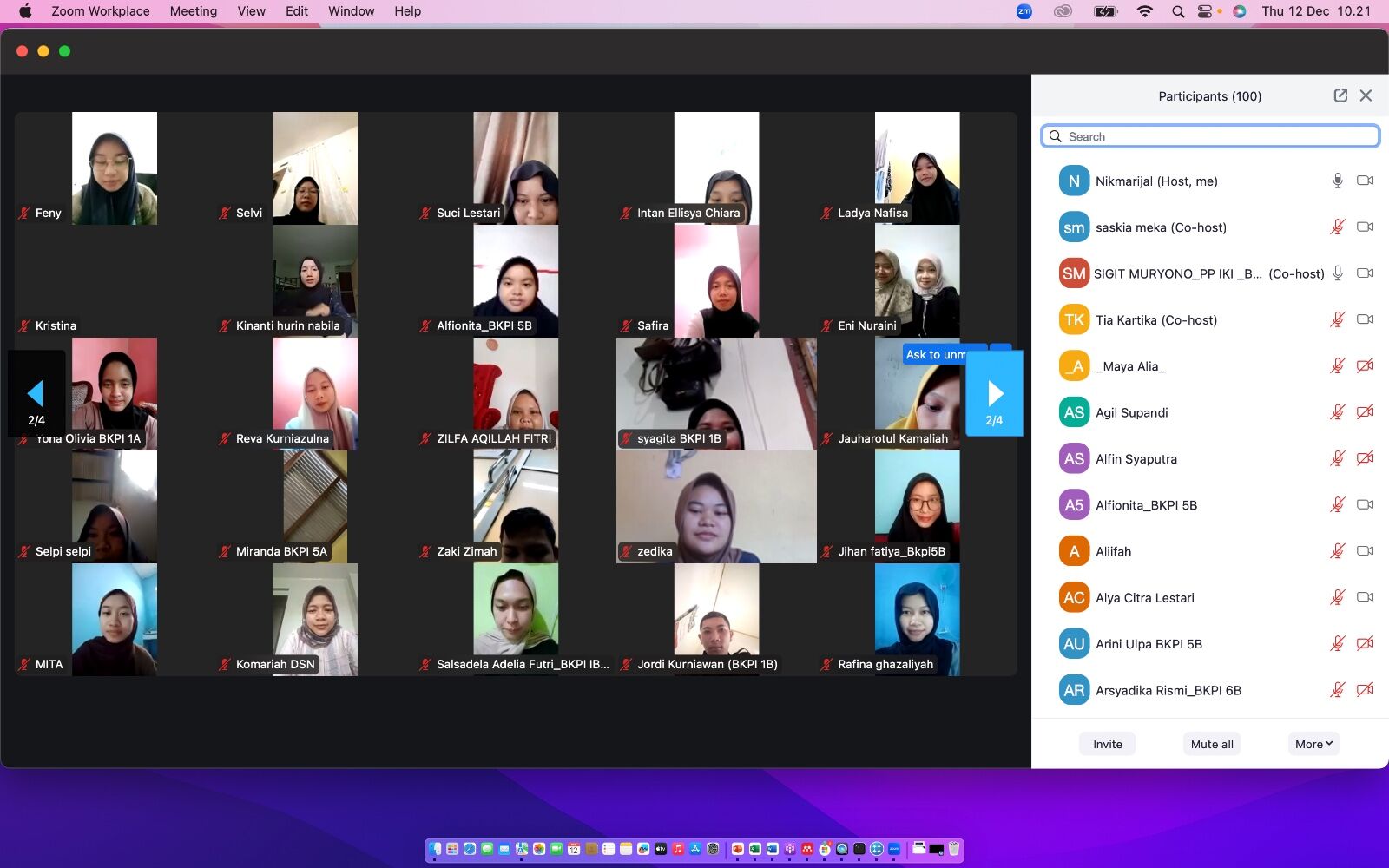This screenshot has width=1389, height=868.
Task: Open the Meeting menu
Action: click(x=194, y=11)
